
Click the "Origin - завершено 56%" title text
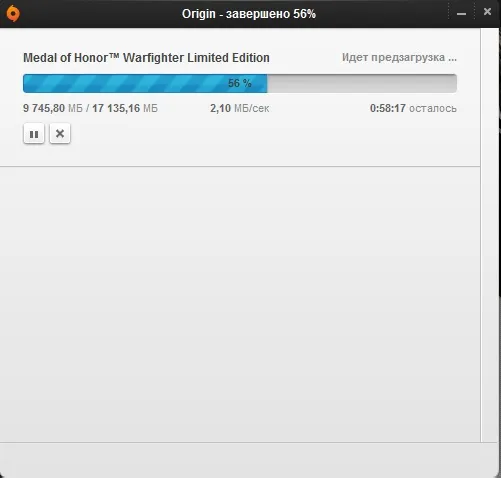(249, 14)
